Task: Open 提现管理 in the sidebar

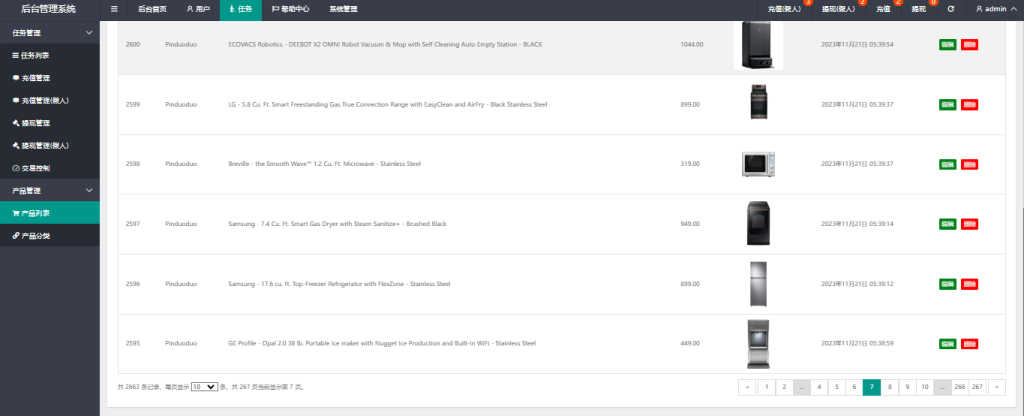Action: (35, 123)
